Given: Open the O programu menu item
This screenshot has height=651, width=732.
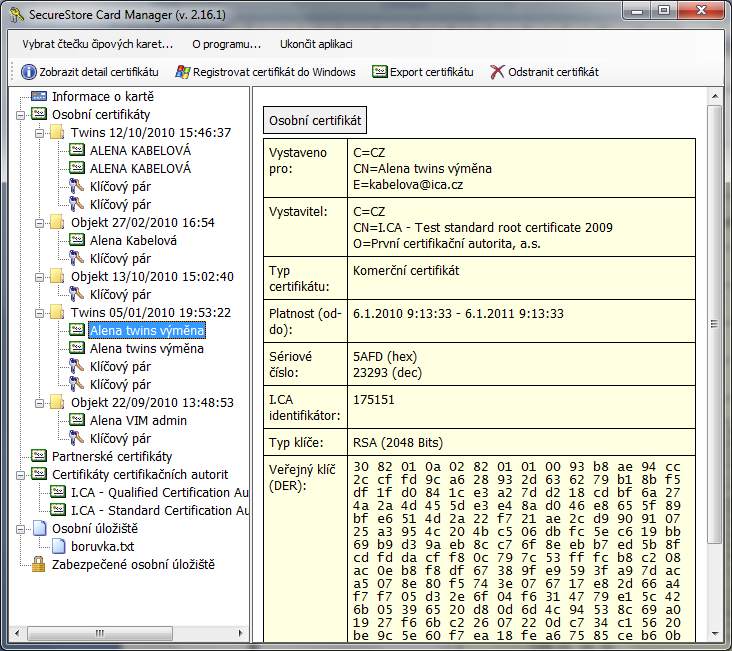Looking at the screenshot, I should (x=226, y=44).
